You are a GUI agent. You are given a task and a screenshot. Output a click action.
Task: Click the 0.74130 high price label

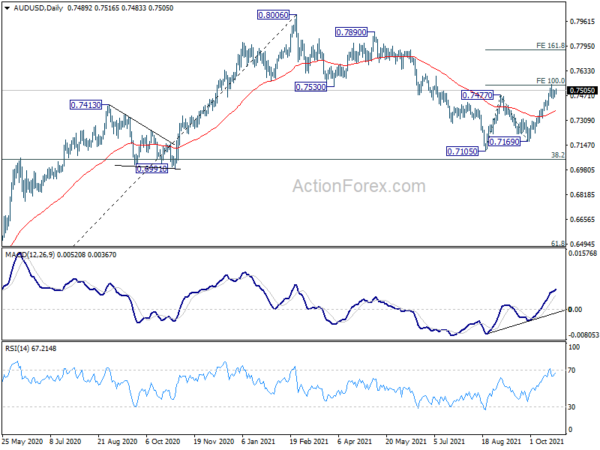tap(86, 105)
